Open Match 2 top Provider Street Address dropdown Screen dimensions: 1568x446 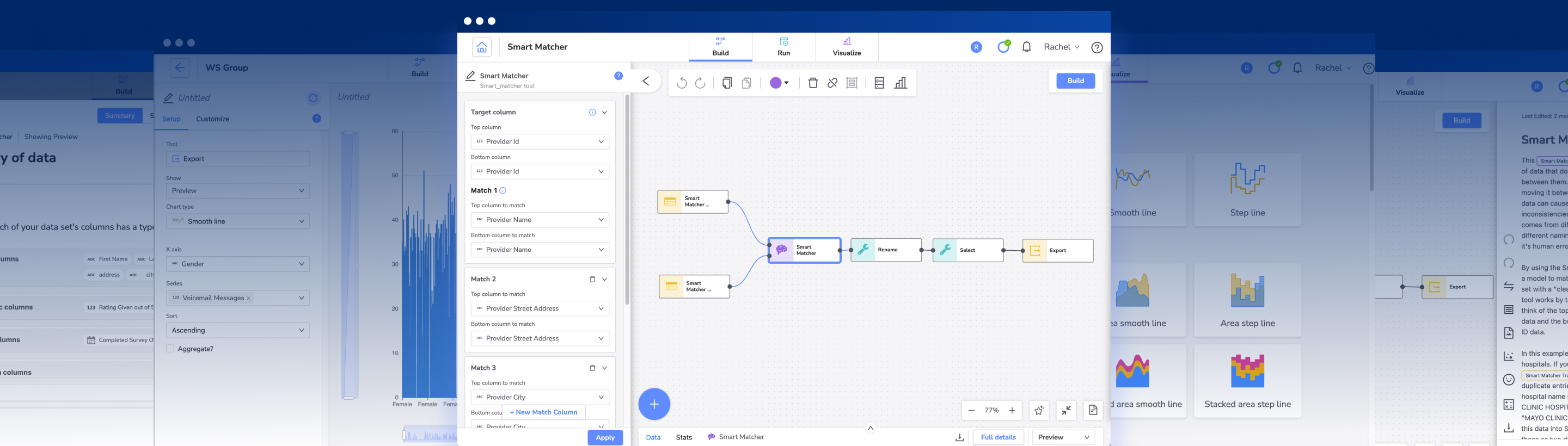click(540, 308)
